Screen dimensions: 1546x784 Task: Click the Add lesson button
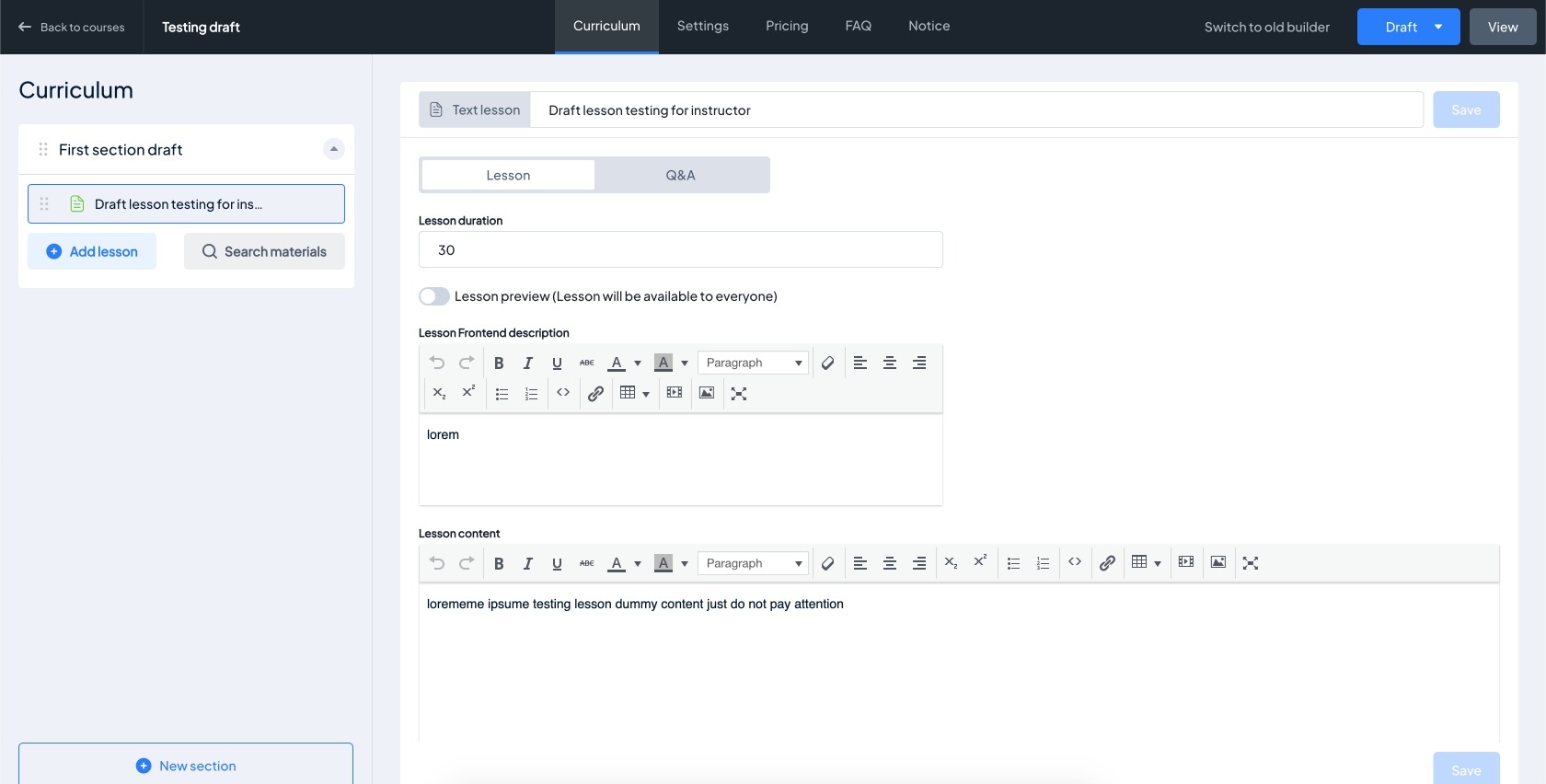click(x=92, y=251)
